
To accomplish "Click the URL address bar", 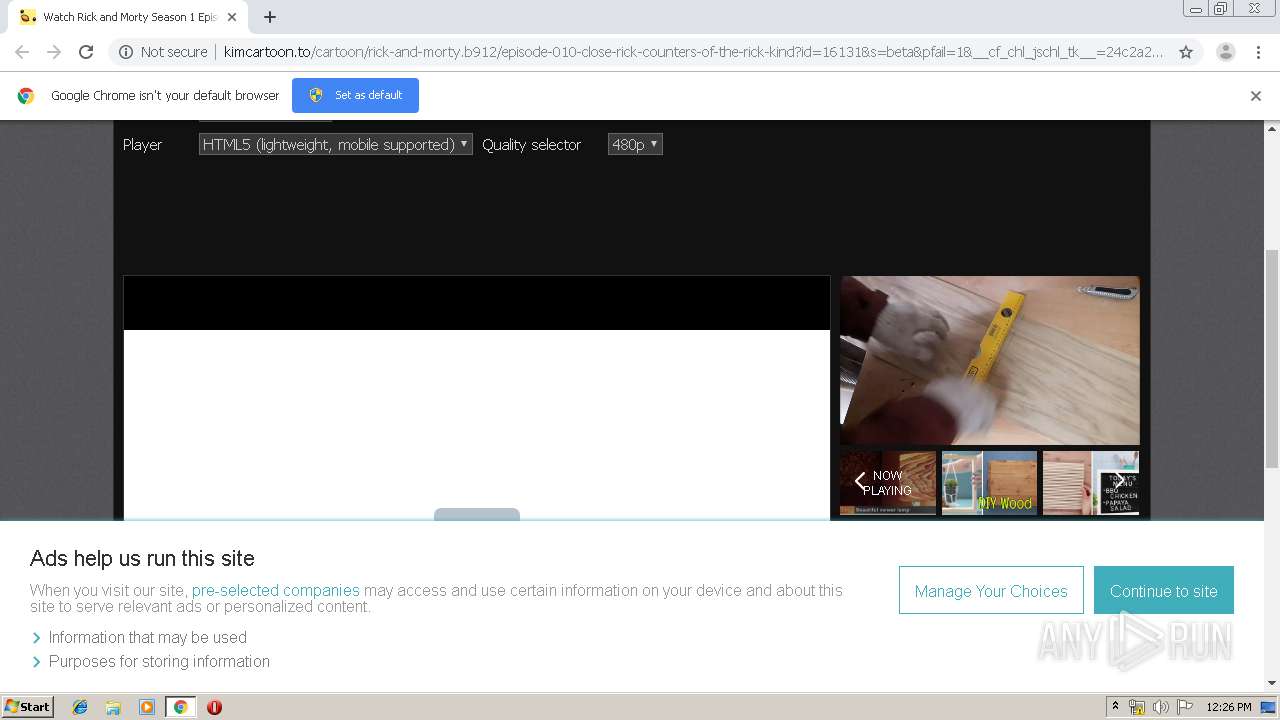I will [693, 52].
